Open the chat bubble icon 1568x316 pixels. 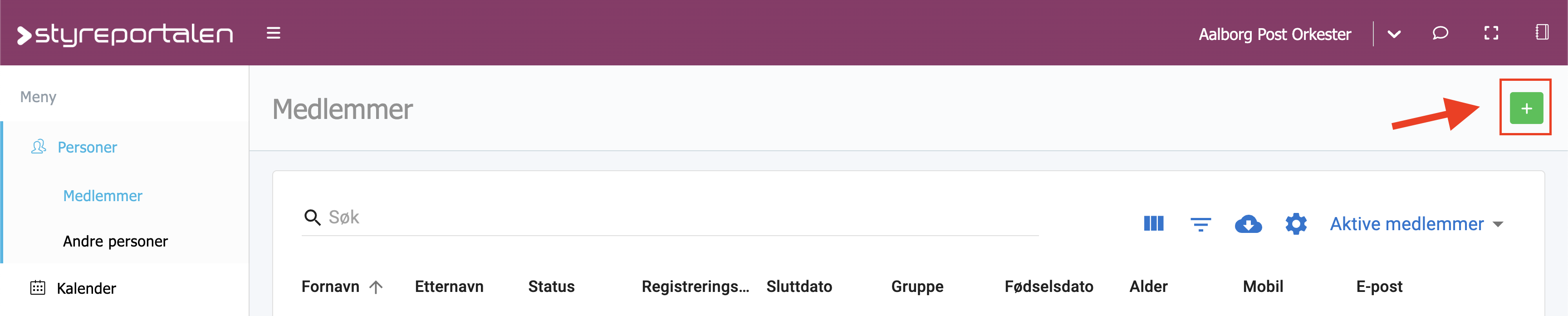[1440, 33]
